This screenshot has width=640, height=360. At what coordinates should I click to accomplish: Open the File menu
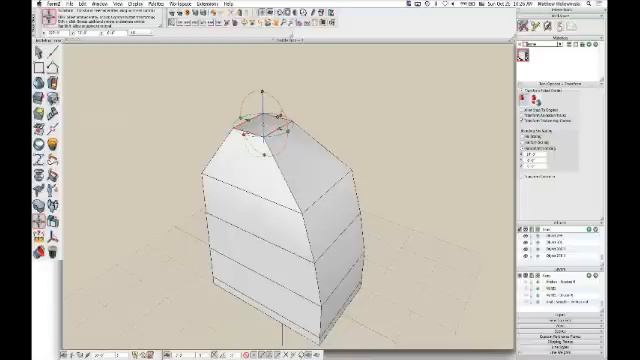pyautogui.click(x=70, y=4)
